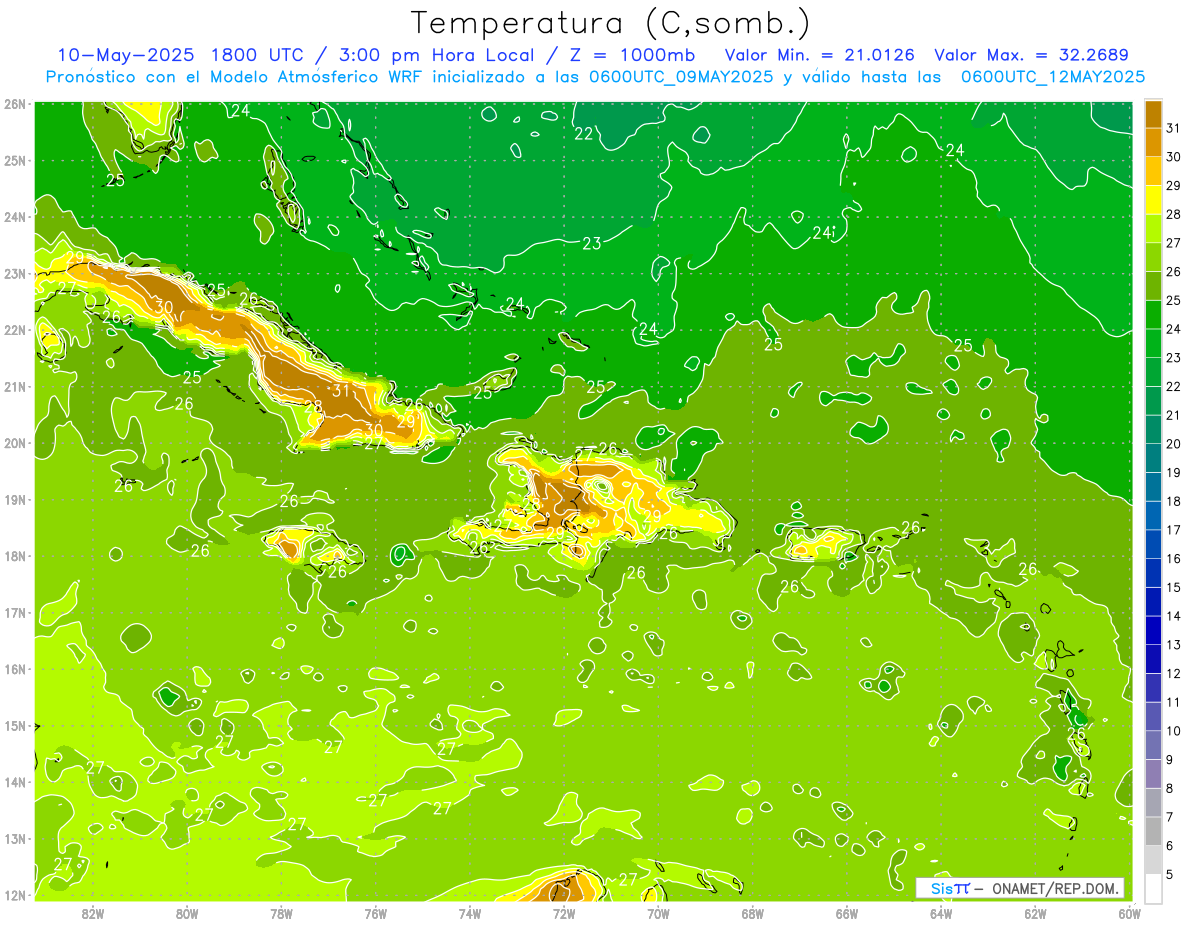Click the green color bar segment between 23 and 24
Viewport: 1200px width, 927px height.
click(1153, 343)
